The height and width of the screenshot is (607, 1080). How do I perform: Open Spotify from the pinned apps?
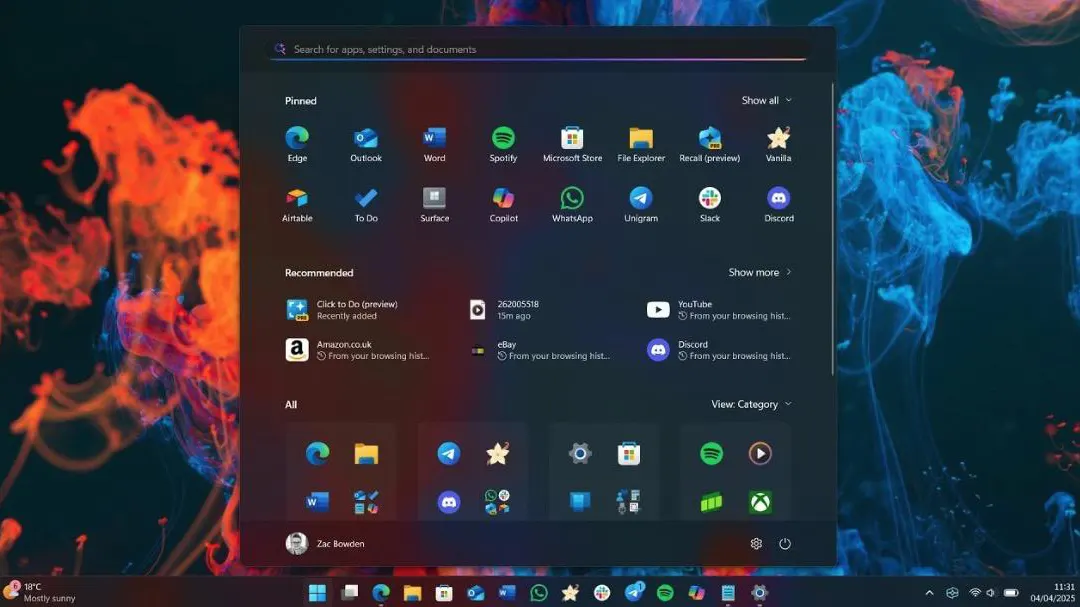pos(503,141)
